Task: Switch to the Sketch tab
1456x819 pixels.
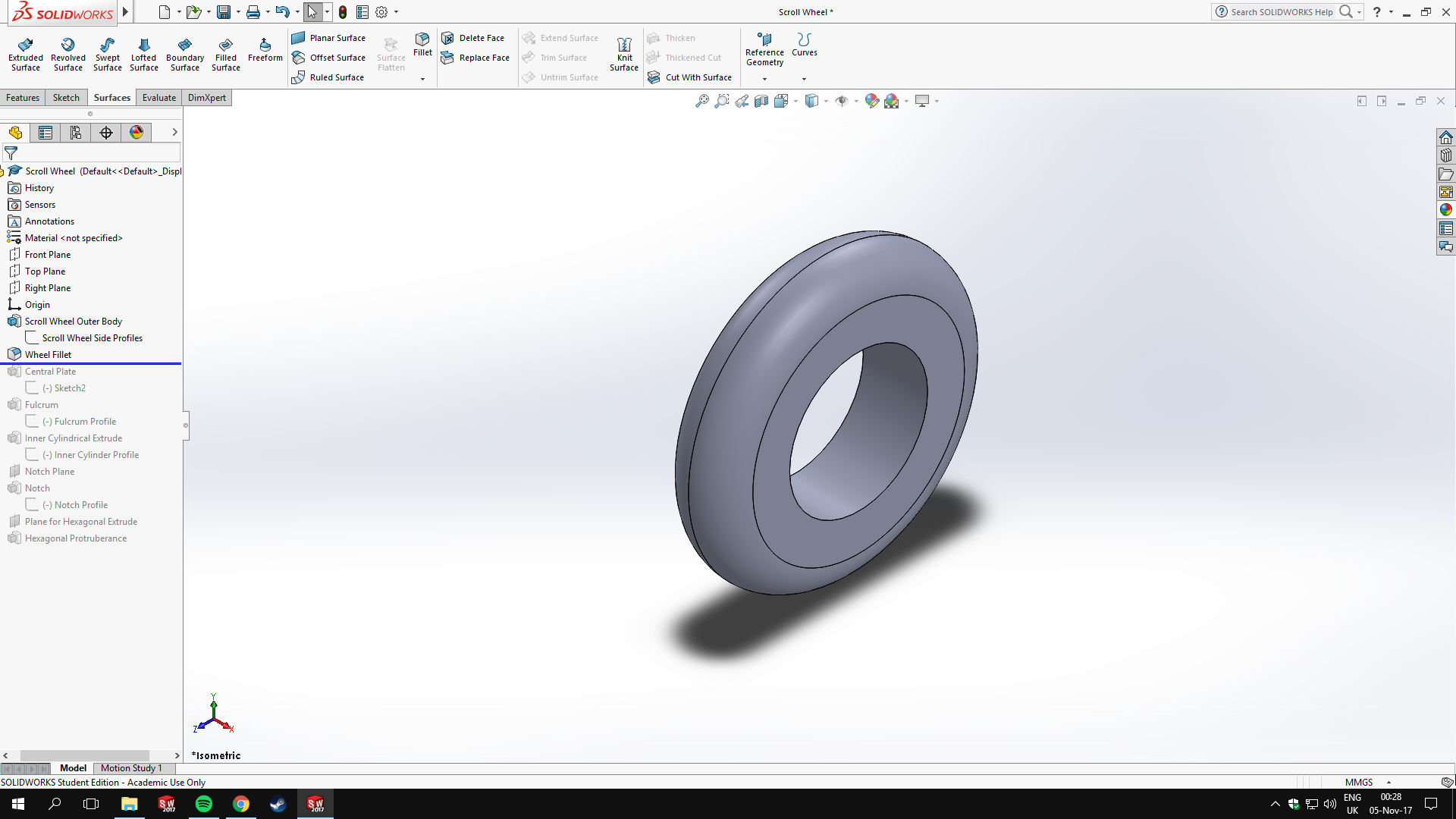Action: pyautogui.click(x=66, y=98)
